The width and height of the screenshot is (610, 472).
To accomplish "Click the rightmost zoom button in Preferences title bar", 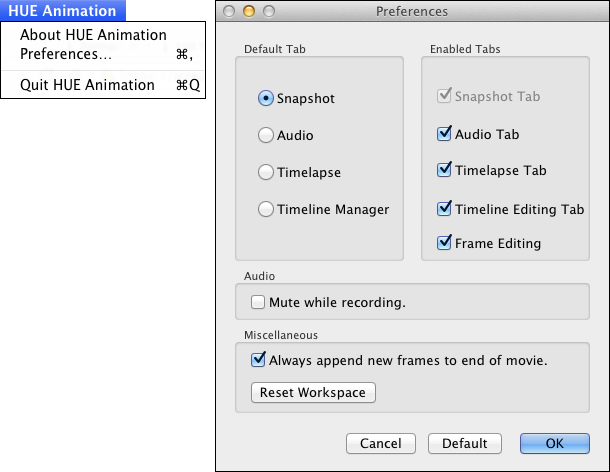I will click(x=269, y=11).
